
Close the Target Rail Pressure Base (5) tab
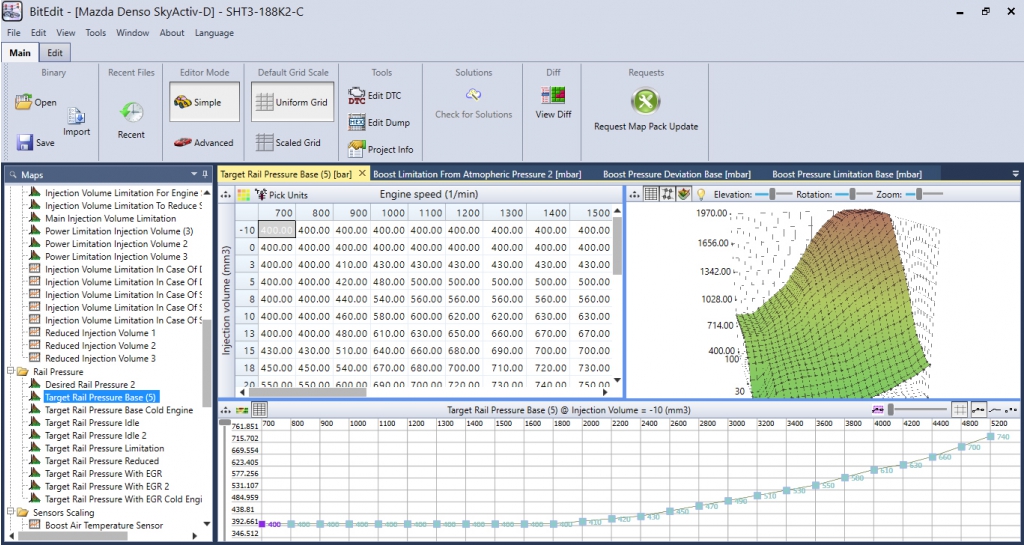point(362,174)
